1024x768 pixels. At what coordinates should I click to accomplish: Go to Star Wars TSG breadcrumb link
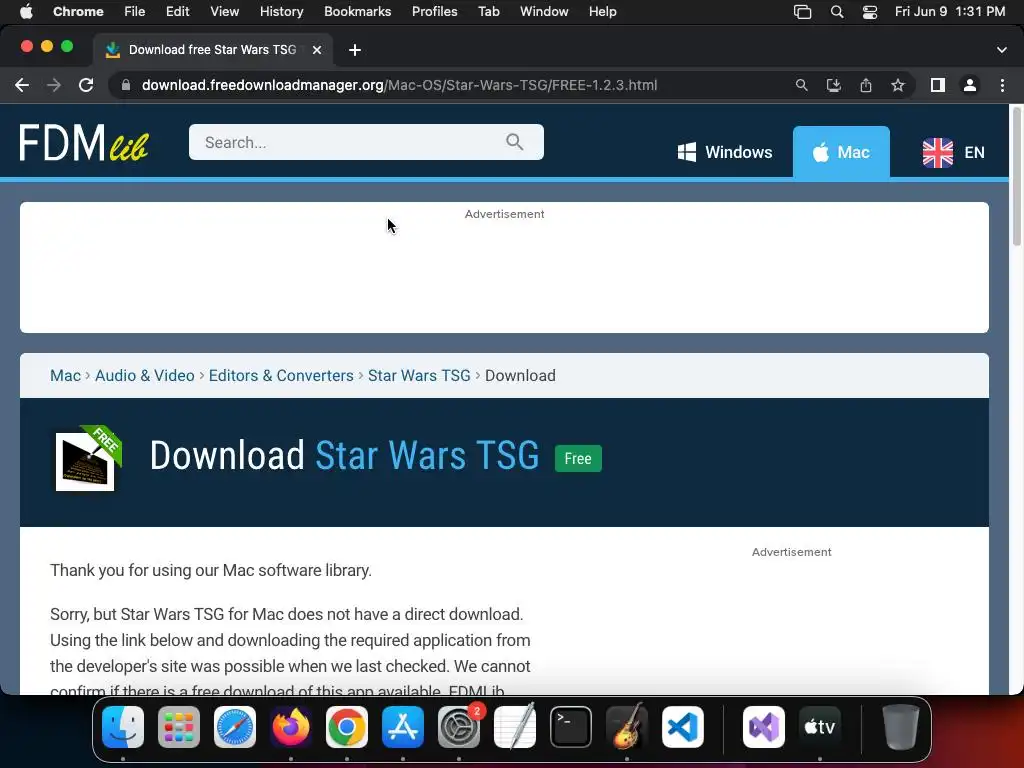pos(419,376)
